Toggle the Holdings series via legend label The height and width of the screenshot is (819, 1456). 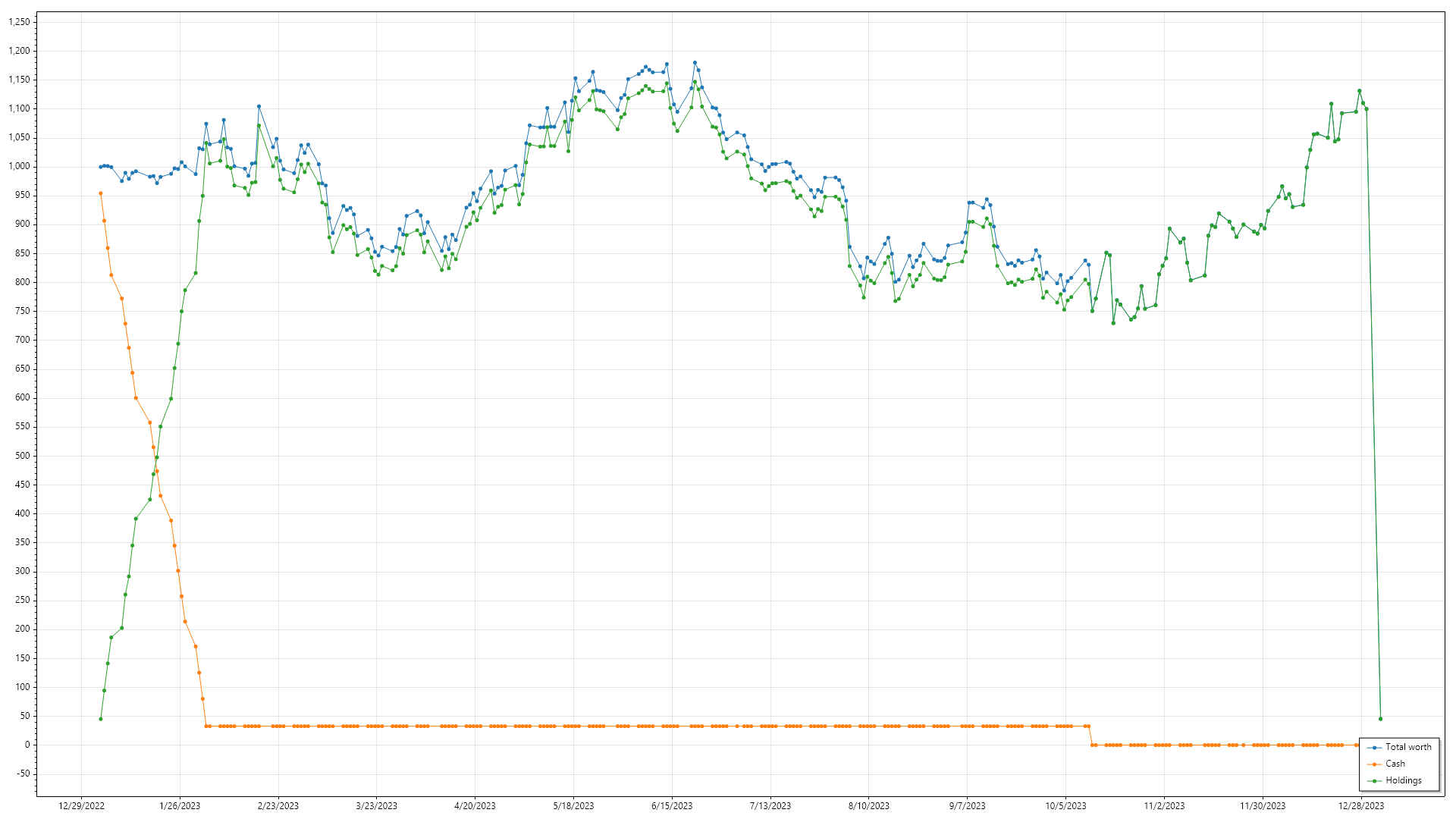click(x=1404, y=781)
